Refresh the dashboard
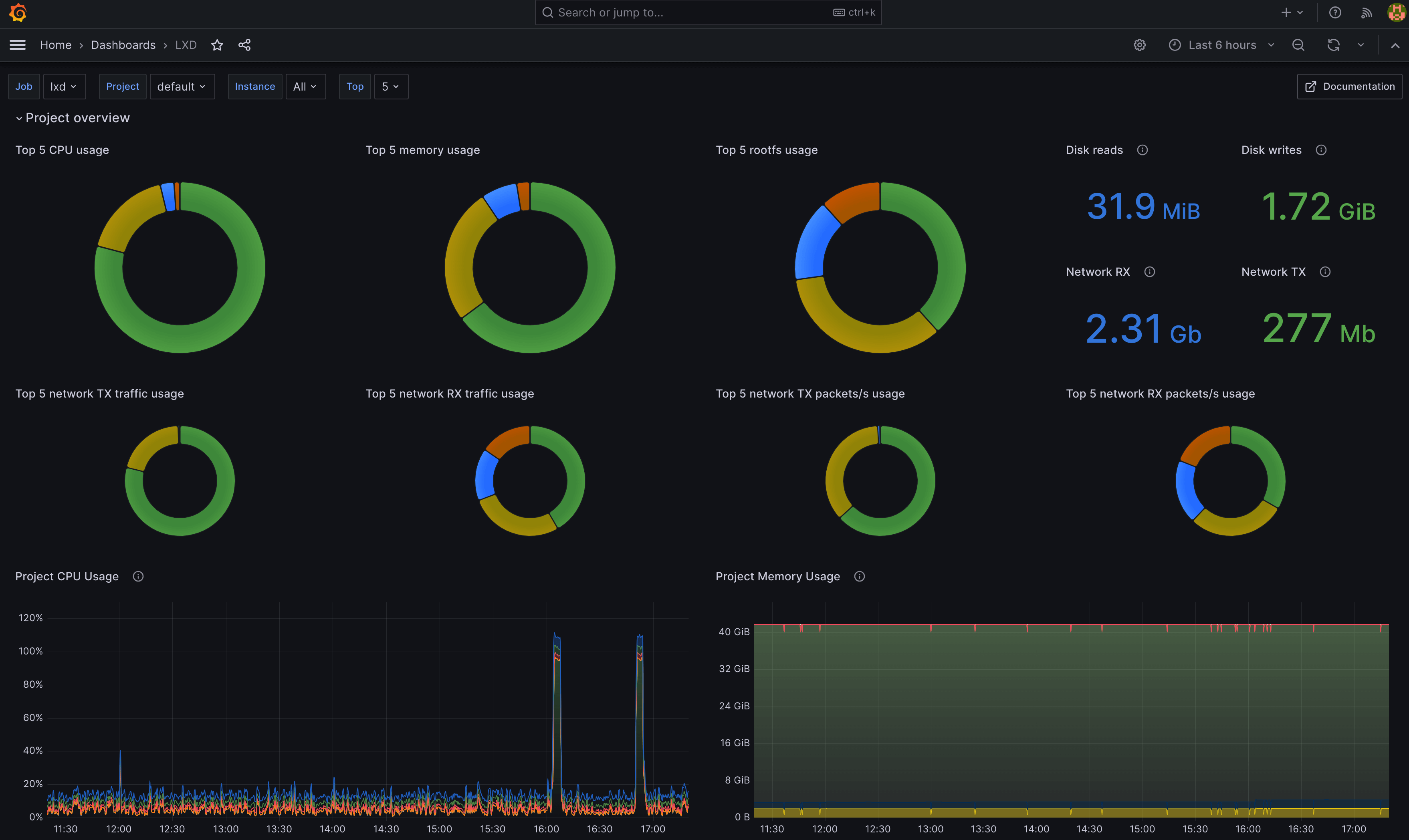The height and width of the screenshot is (840, 1409). [1334, 45]
